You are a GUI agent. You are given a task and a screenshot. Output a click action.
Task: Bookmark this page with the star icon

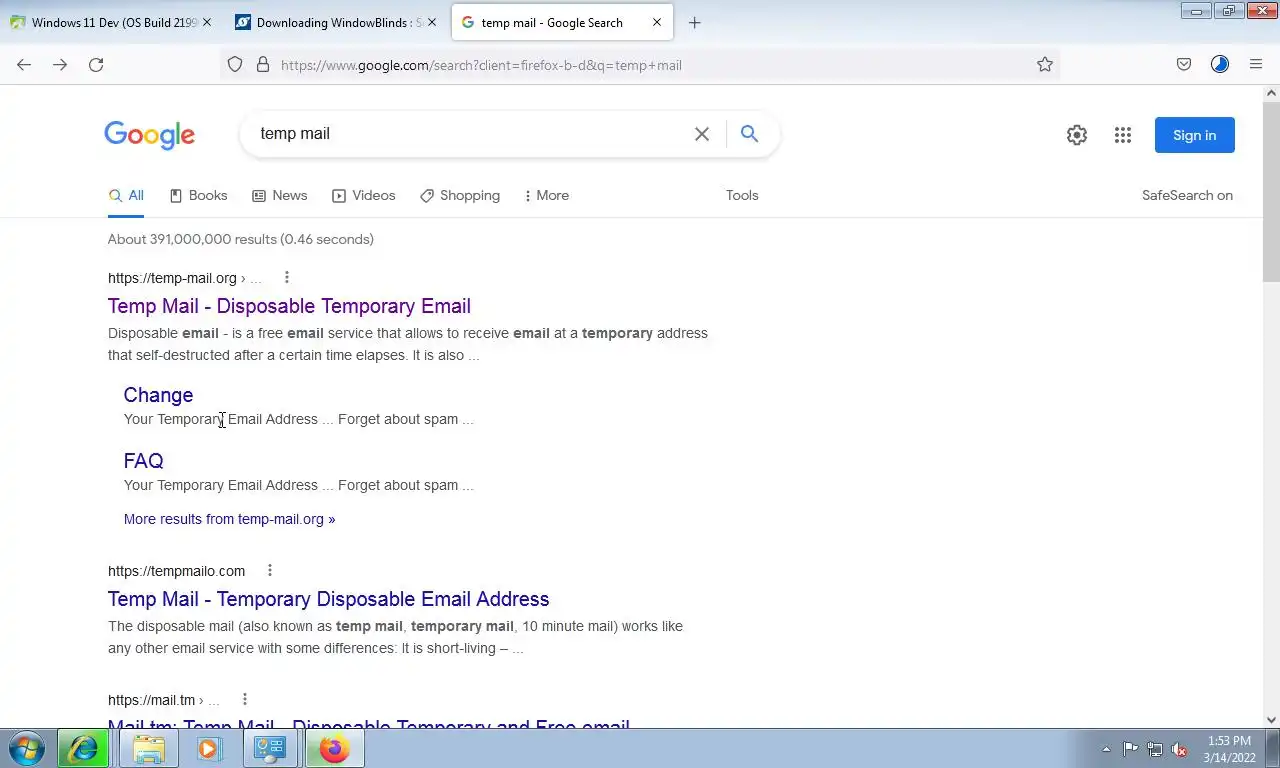coord(1045,65)
